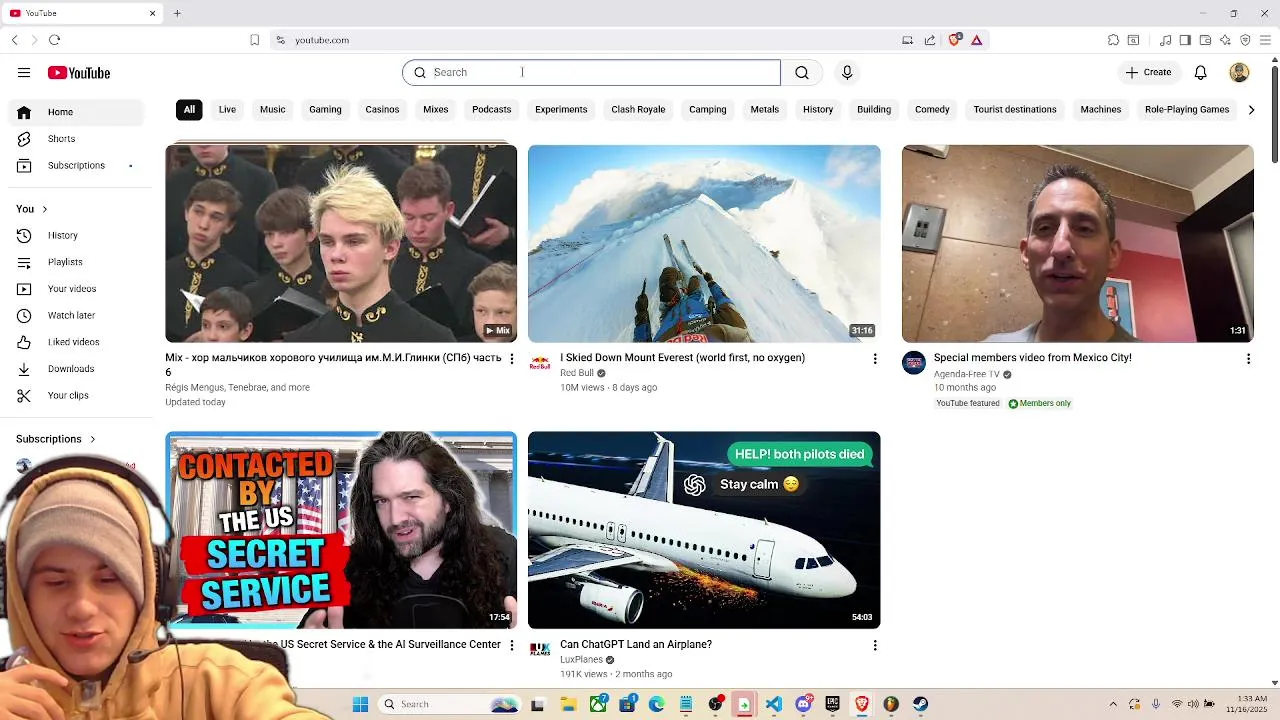
Task: Open 'Special members video from Mexico City!' title
Action: [1032, 358]
